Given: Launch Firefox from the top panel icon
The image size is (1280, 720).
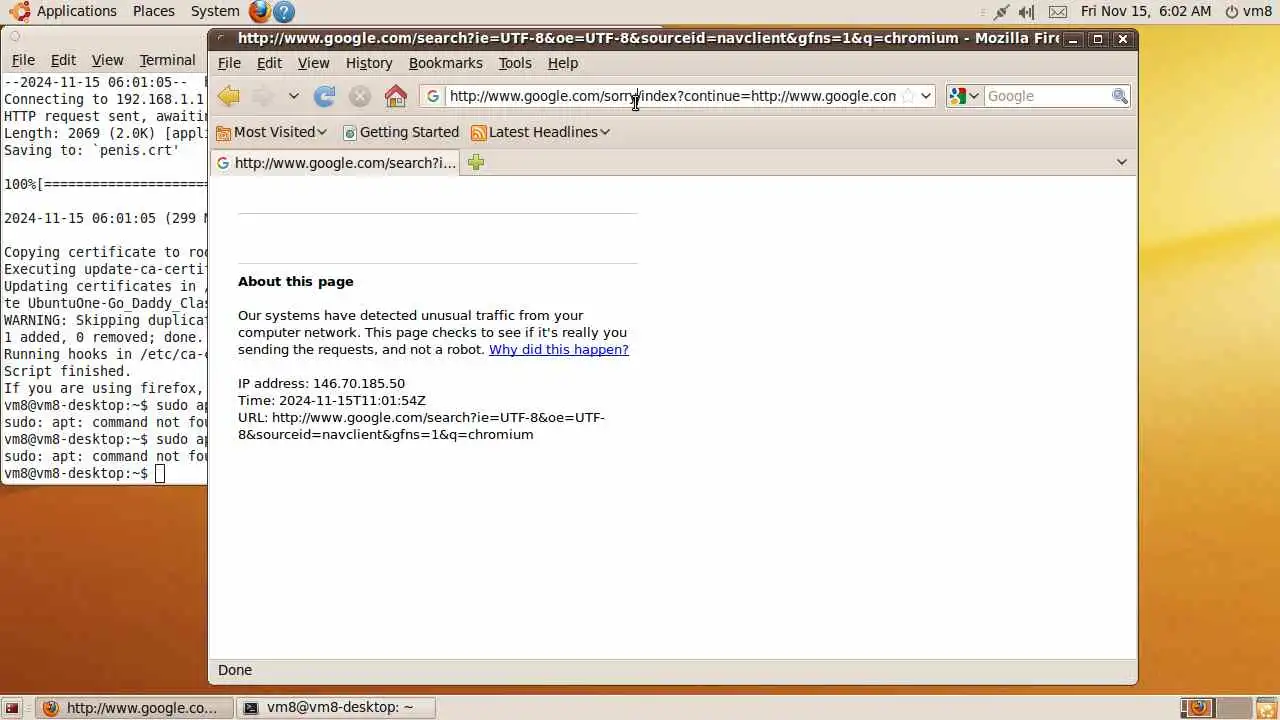Looking at the screenshot, I should [x=260, y=12].
